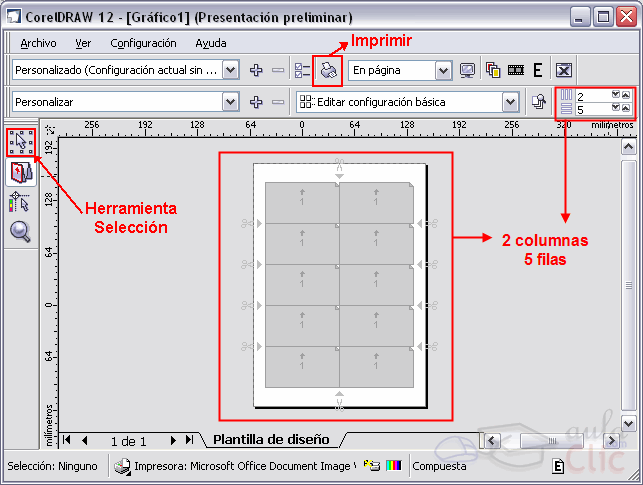Click the Print (Imprimir) printer icon

coord(328,71)
